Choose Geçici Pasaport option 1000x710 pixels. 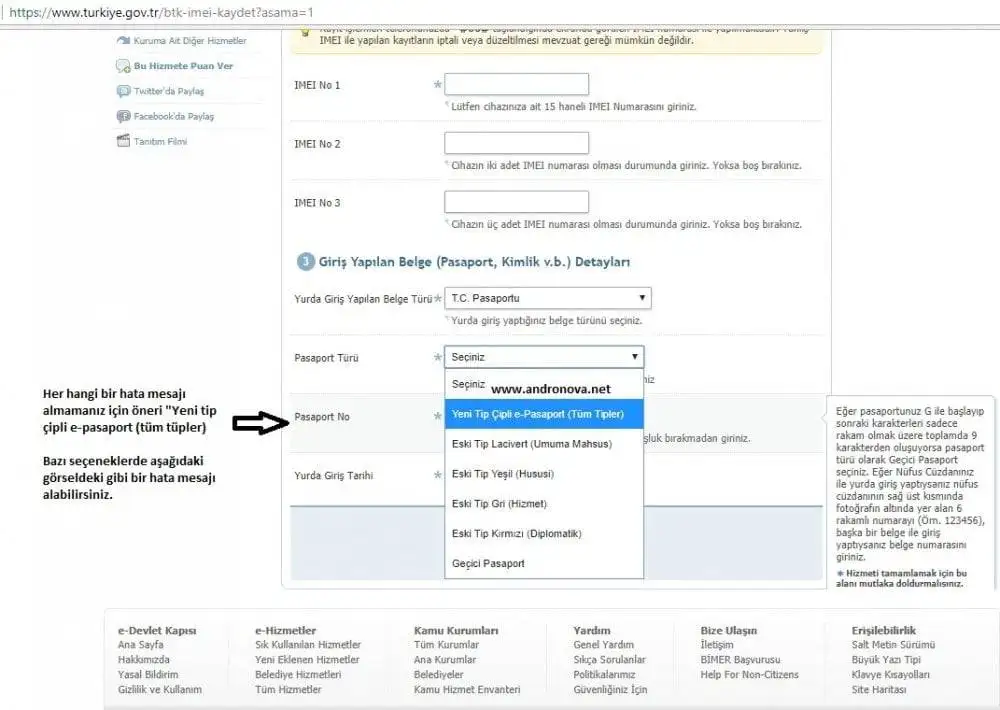pos(544,563)
